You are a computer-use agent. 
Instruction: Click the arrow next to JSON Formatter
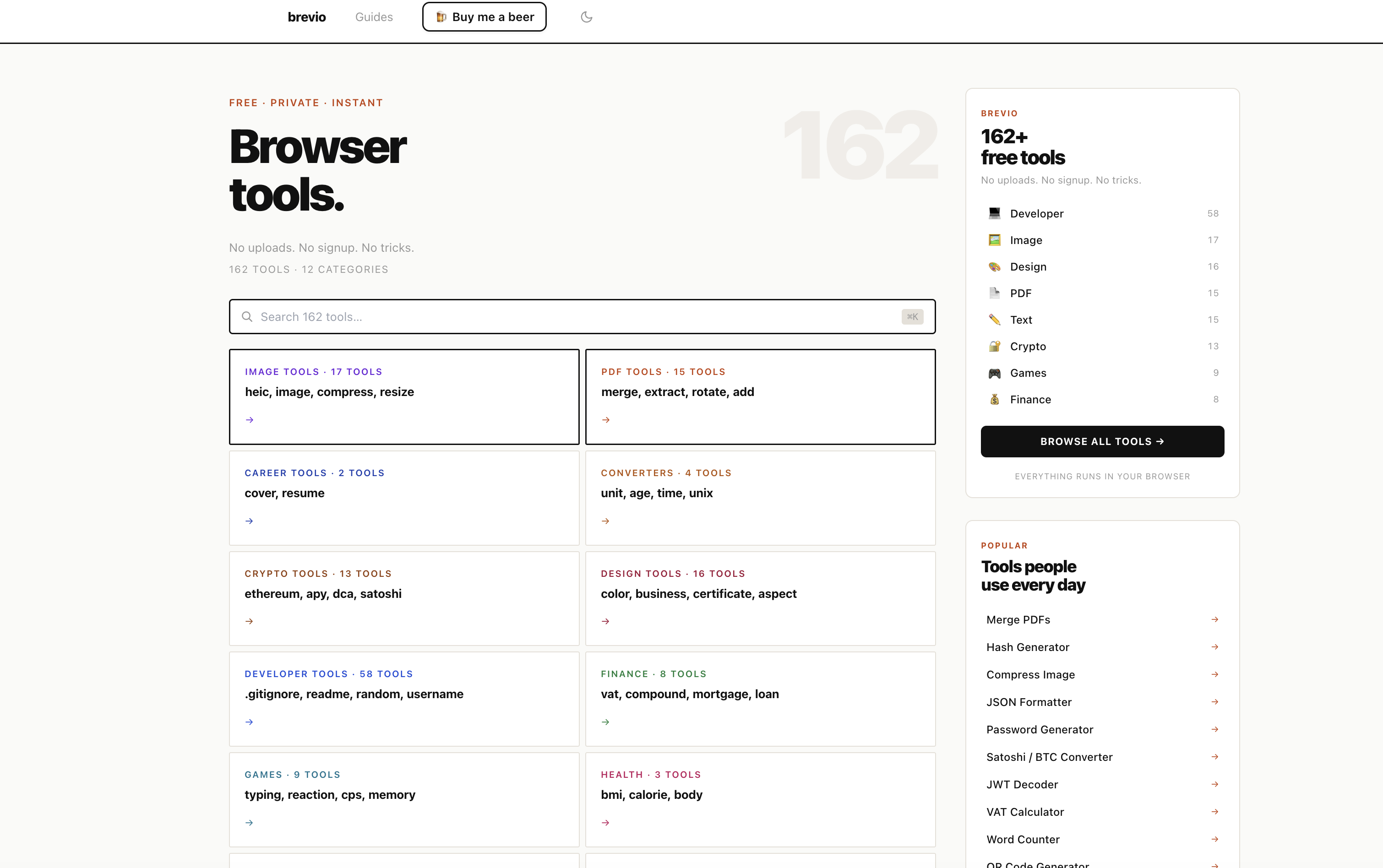click(x=1215, y=702)
